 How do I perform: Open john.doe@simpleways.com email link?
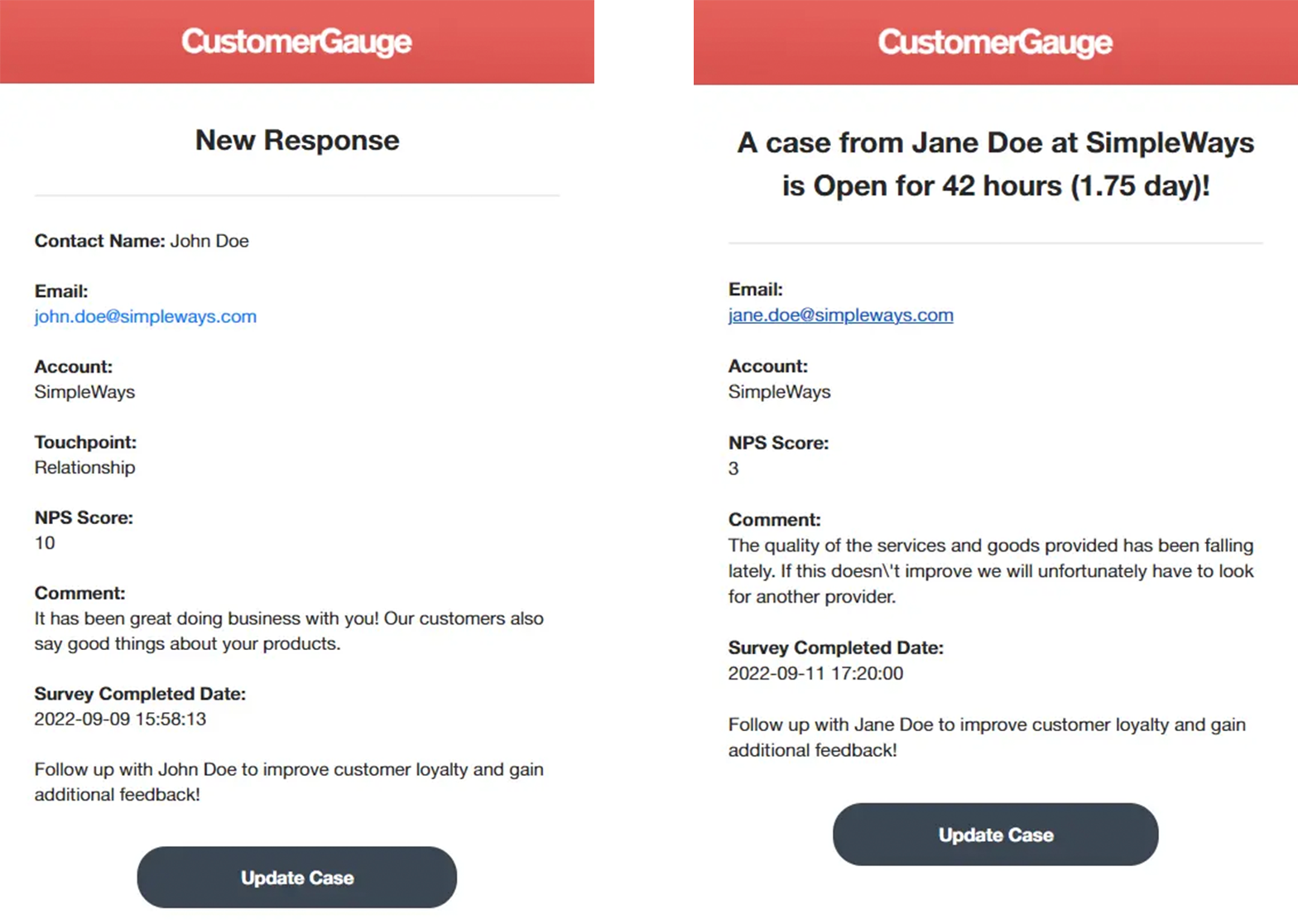[x=145, y=316]
